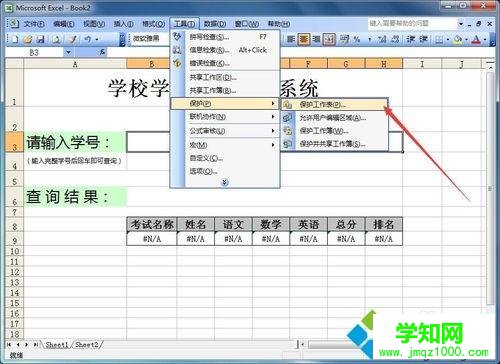Click the Save icon in the toolbar
Screen dimensions: 500x364
41,39
